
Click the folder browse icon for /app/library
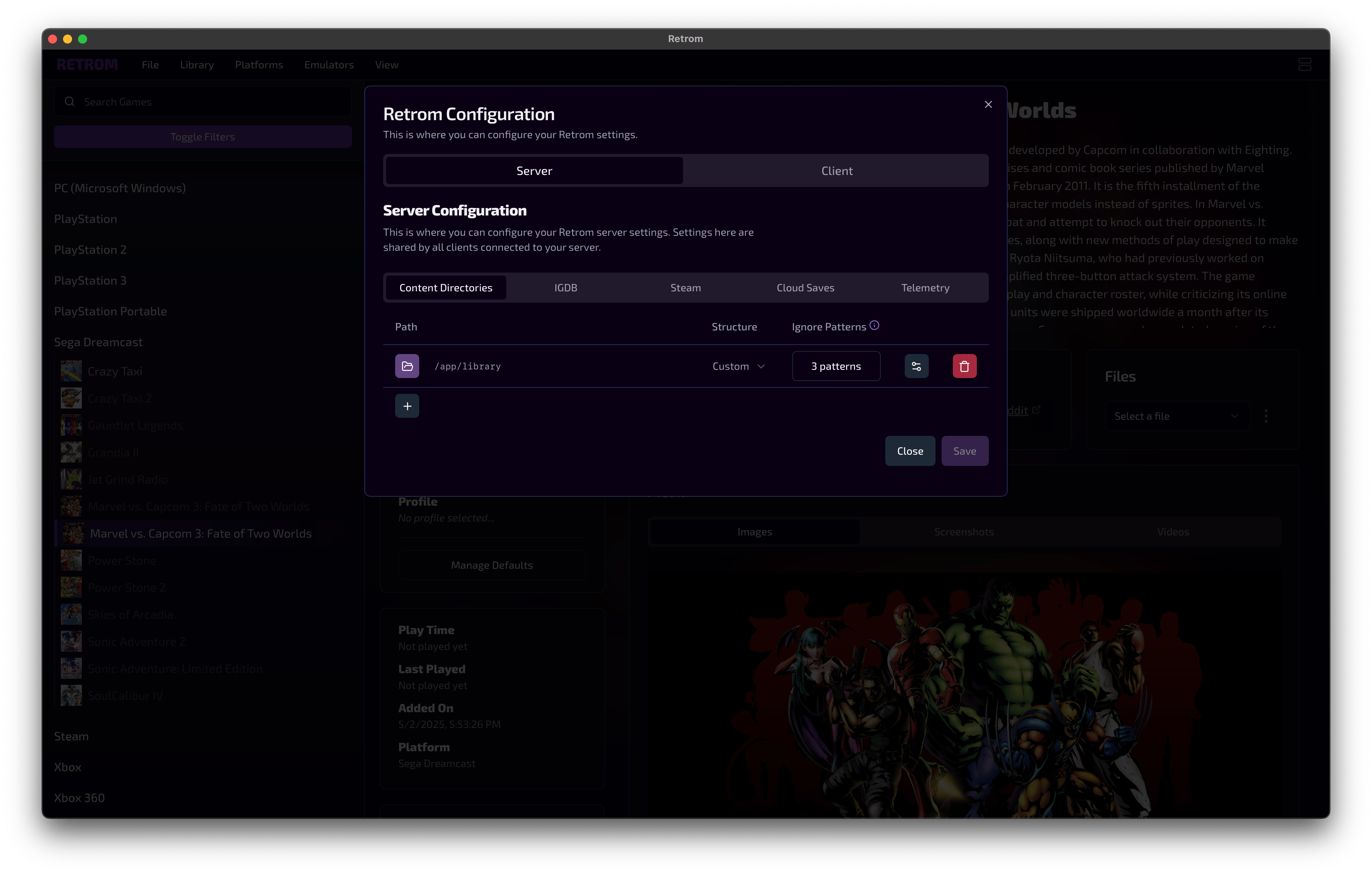click(407, 366)
